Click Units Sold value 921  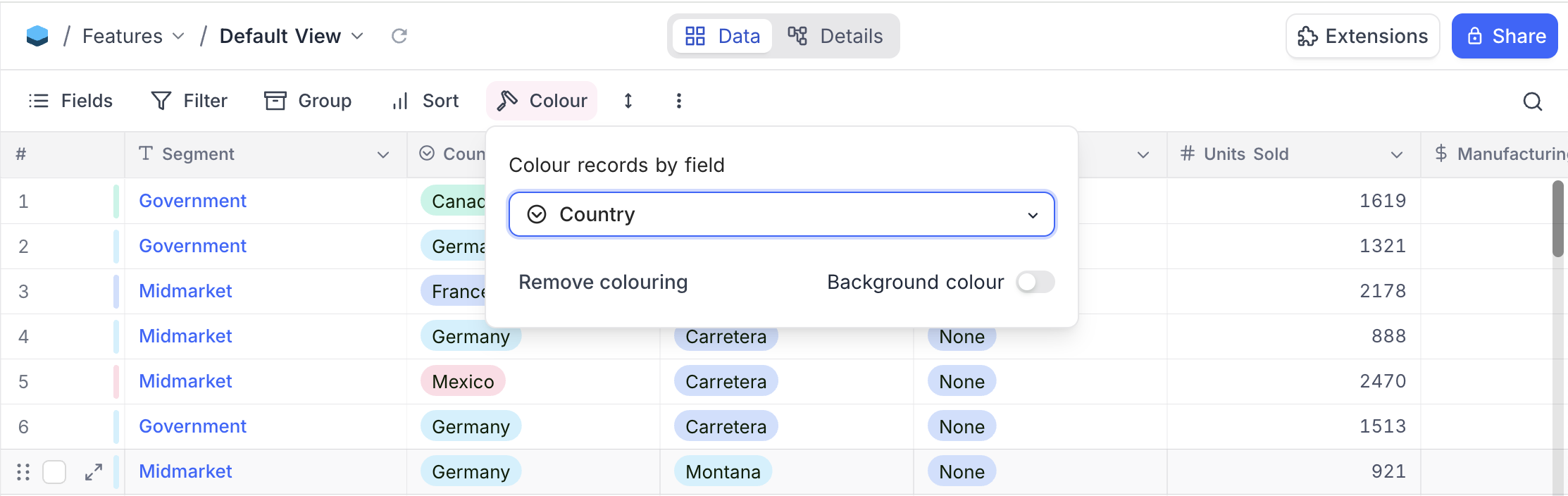[x=1388, y=471]
